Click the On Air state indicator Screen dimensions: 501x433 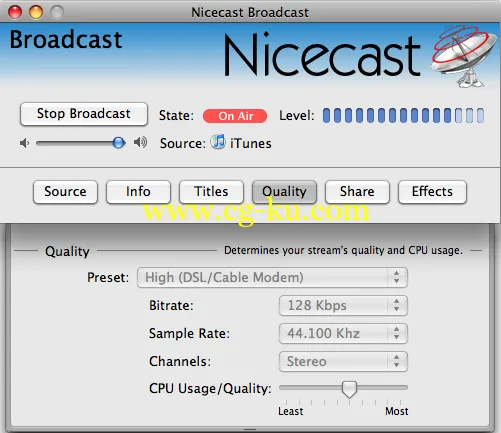click(x=235, y=116)
